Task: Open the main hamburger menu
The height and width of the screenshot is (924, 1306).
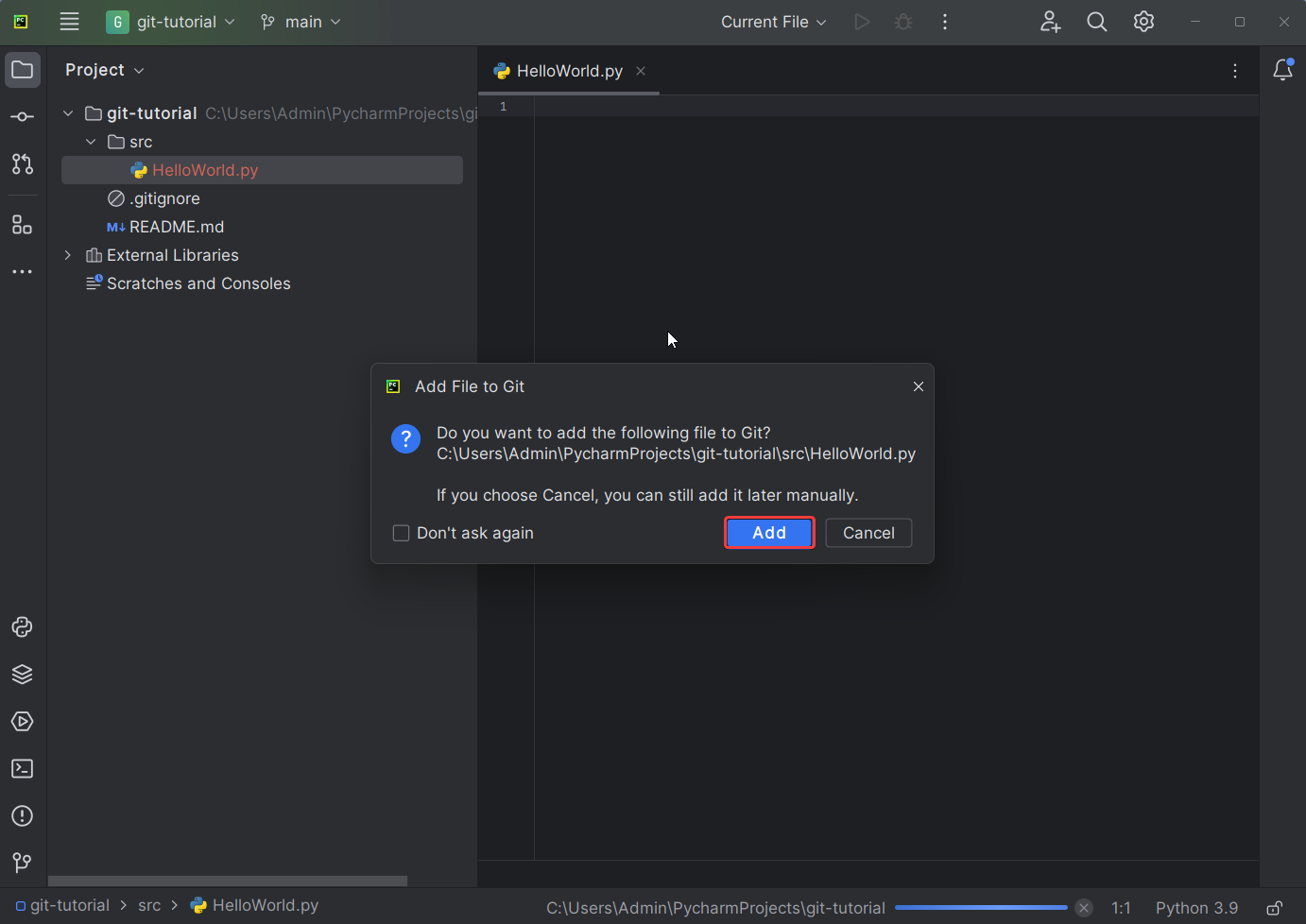Action: coord(69,22)
